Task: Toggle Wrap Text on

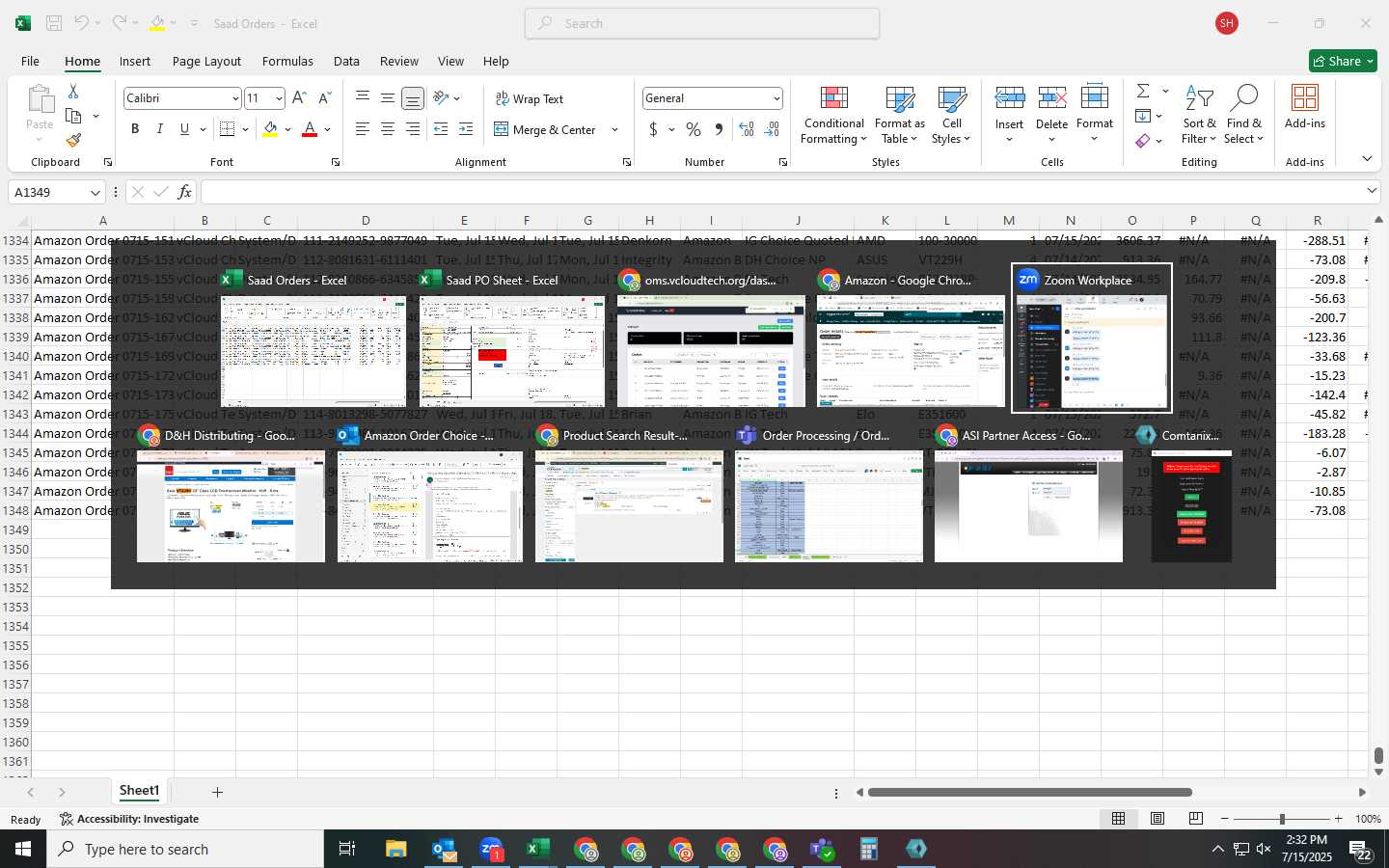Action: coord(530,98)
